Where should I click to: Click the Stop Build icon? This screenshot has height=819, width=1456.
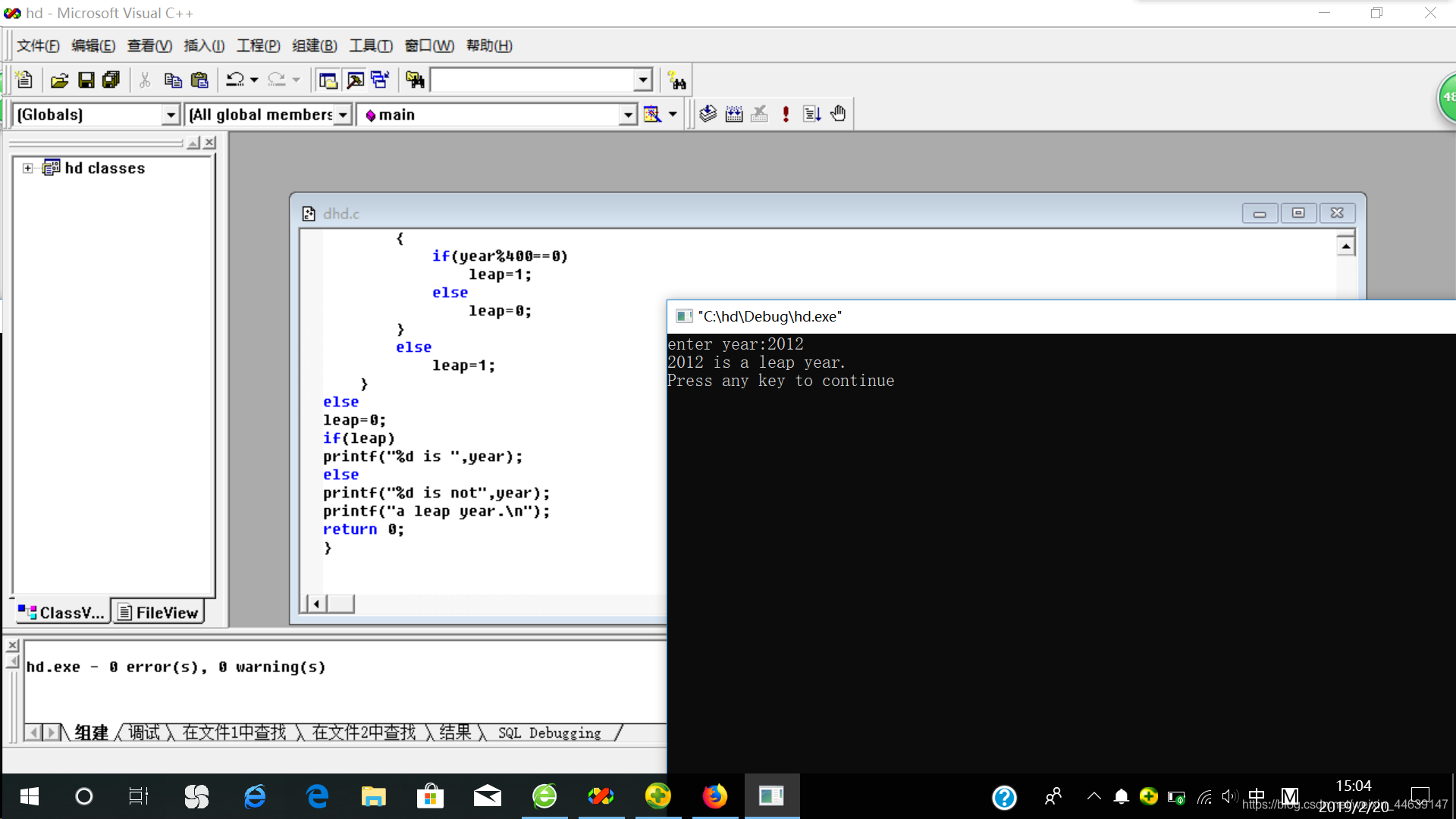click(759, 114)
